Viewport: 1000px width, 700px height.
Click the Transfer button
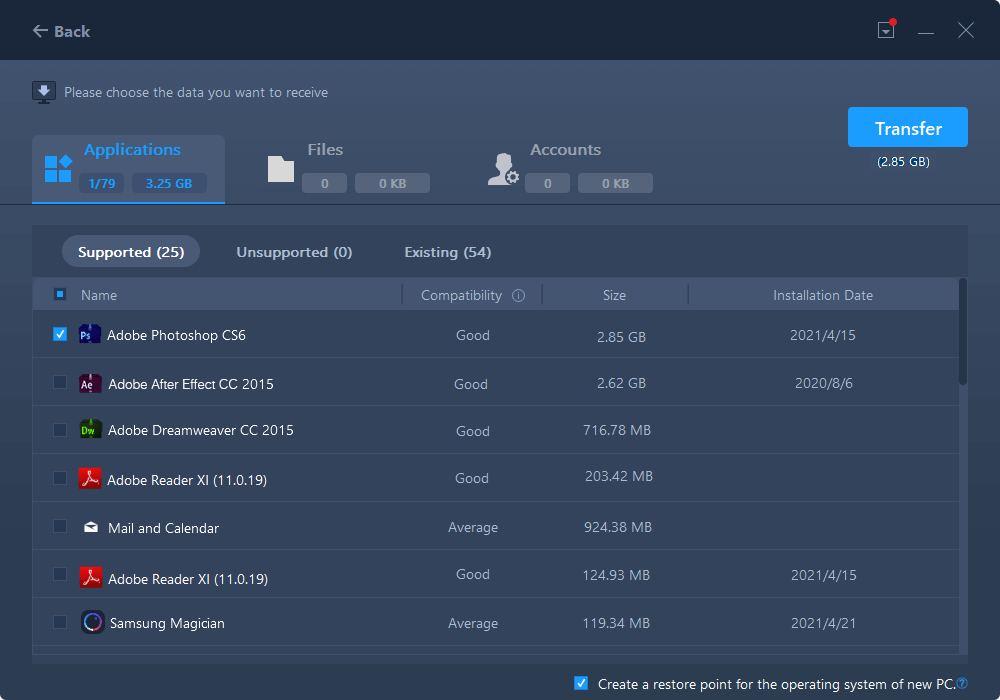907,127
